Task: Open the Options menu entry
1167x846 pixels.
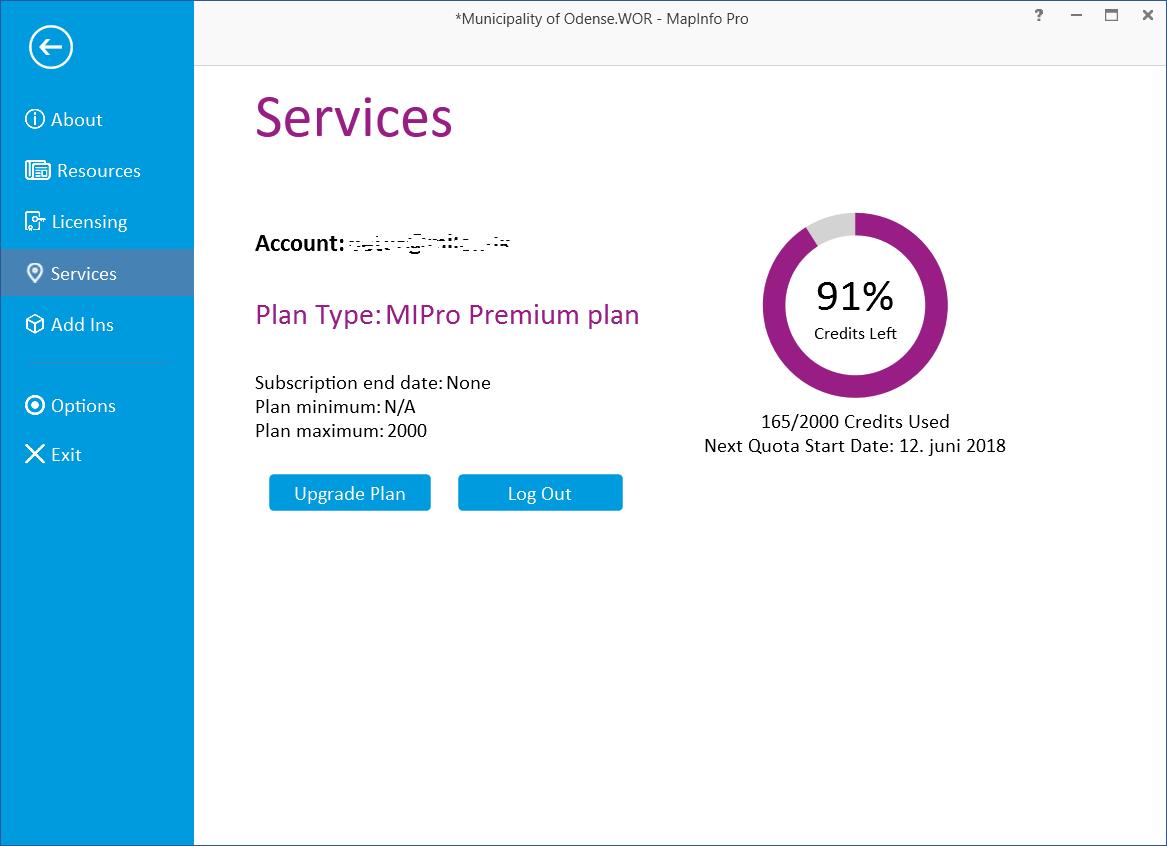Action: pos(83,406)
